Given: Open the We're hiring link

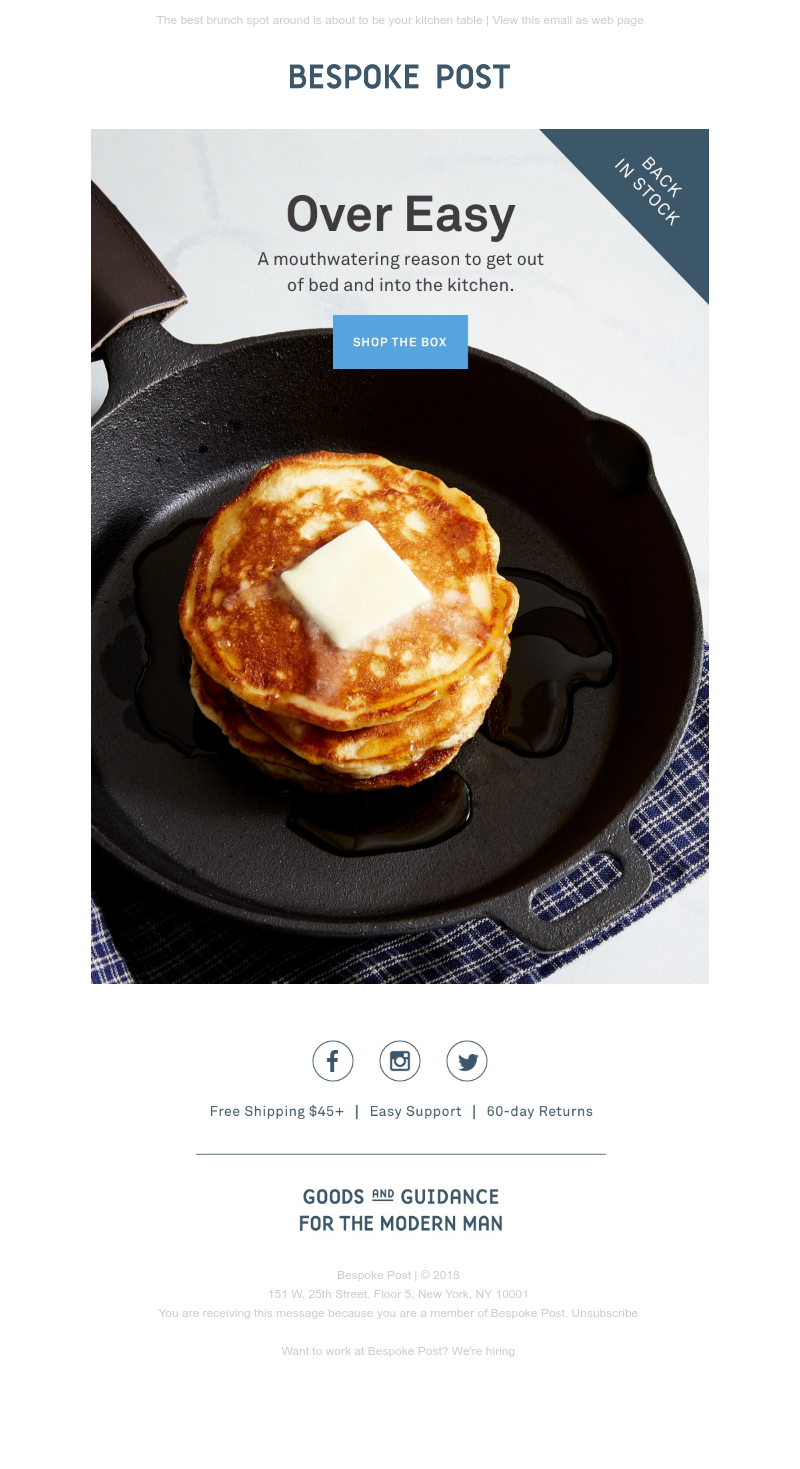Looking at the screenshot, I should 483,1351.
